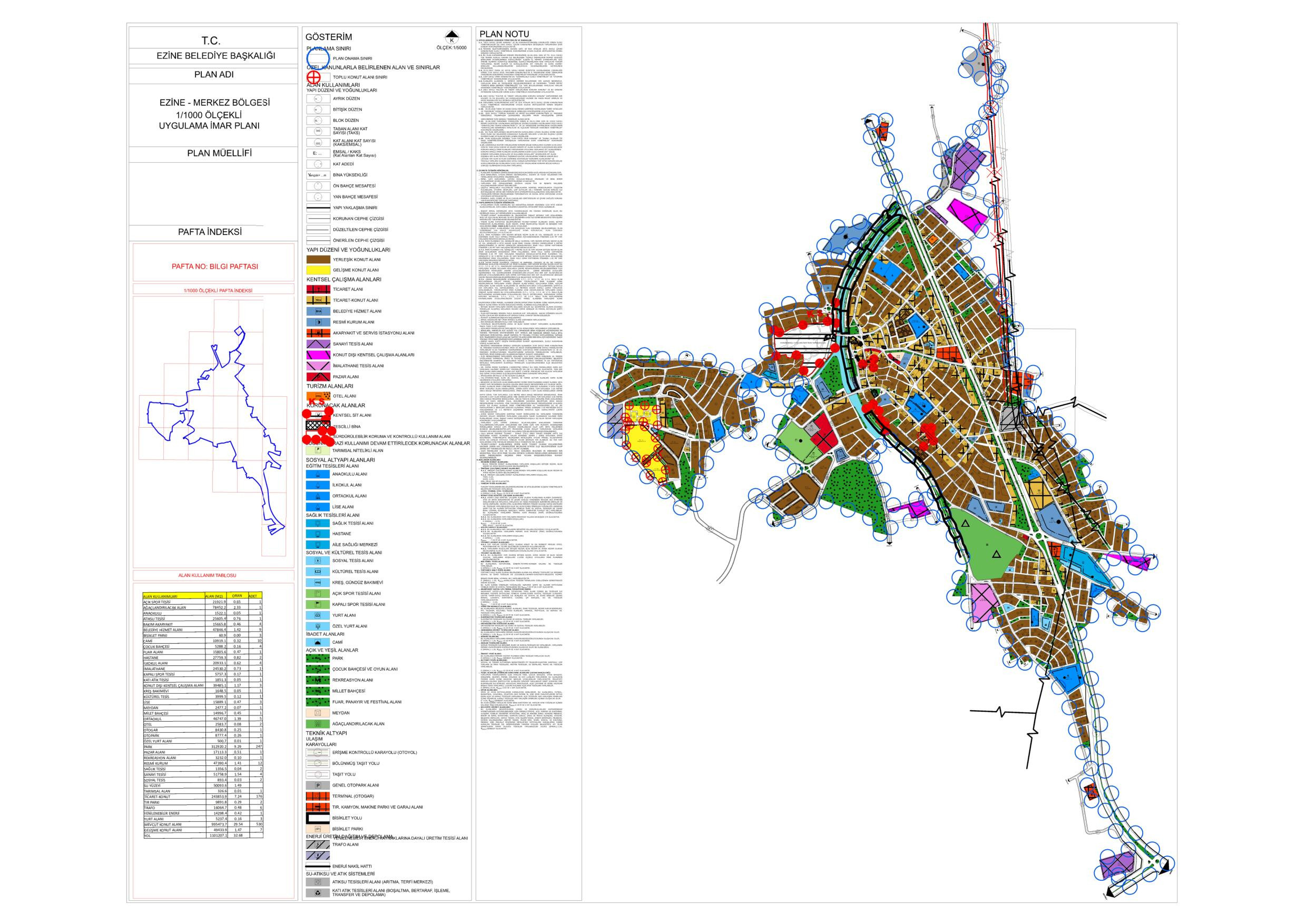The width and height of the screenshot is (1307, 924).
Task: Click the Resmi Kurum Alanı legend icon
Action: coord(318,322)
